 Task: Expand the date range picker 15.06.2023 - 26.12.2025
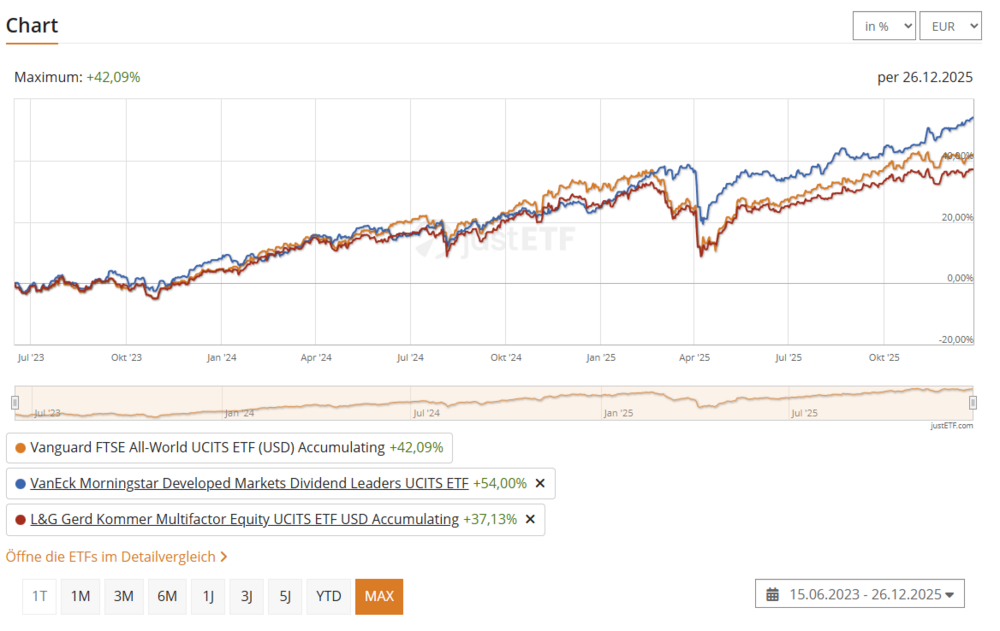(x=860, y=595)
